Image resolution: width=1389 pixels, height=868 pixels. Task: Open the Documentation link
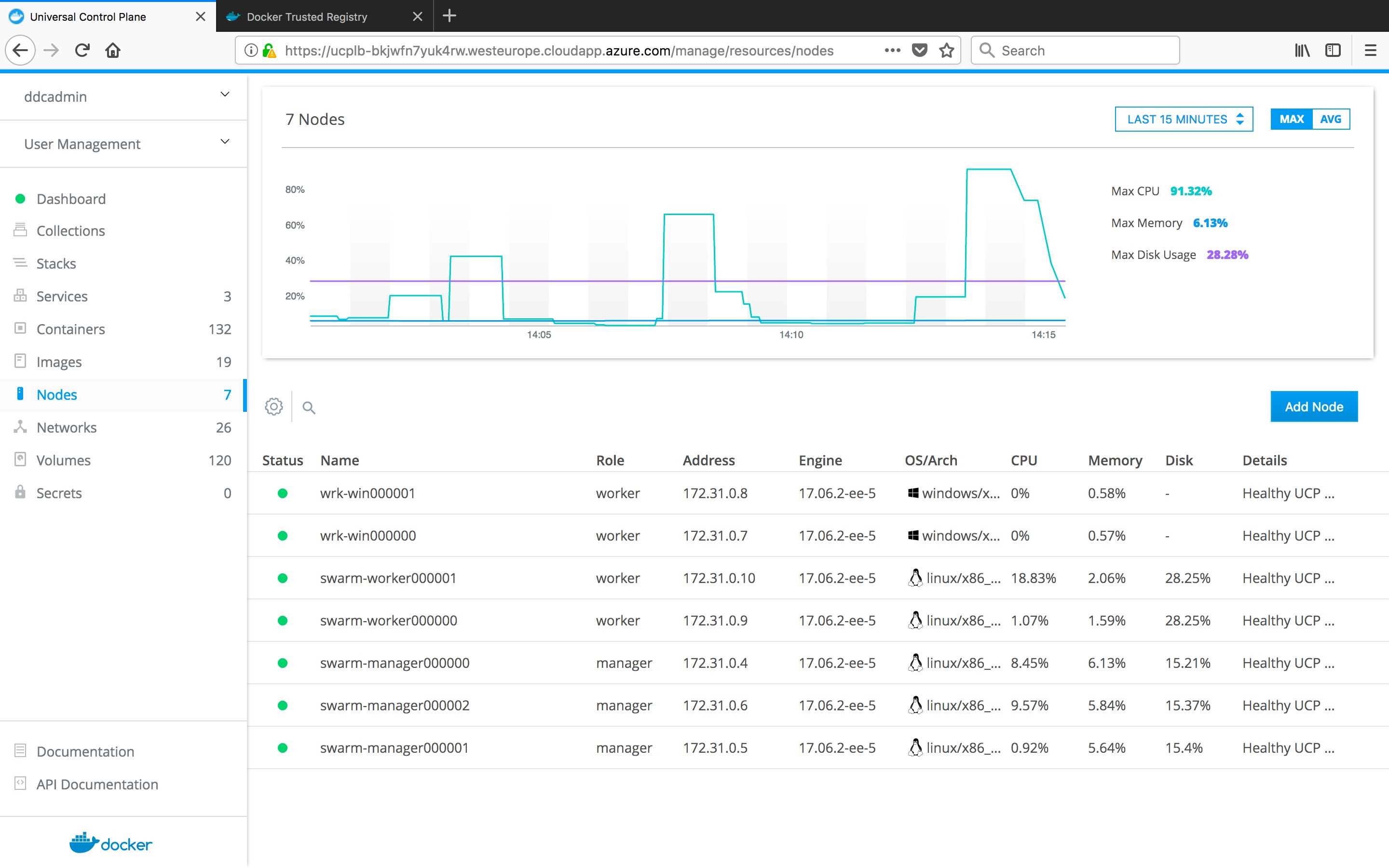pyautogui.click(x=84, y=751)
